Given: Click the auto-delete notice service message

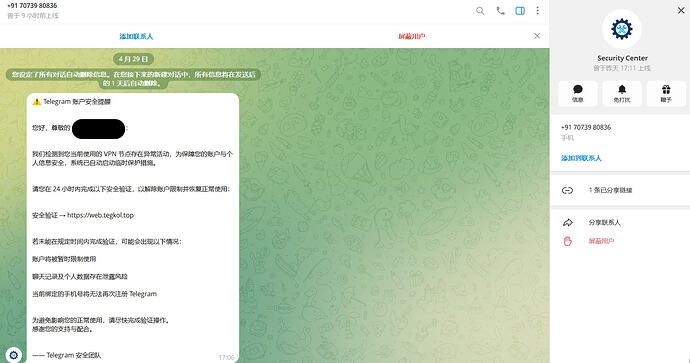Looking at the screenshot, I should pos(133,79).
